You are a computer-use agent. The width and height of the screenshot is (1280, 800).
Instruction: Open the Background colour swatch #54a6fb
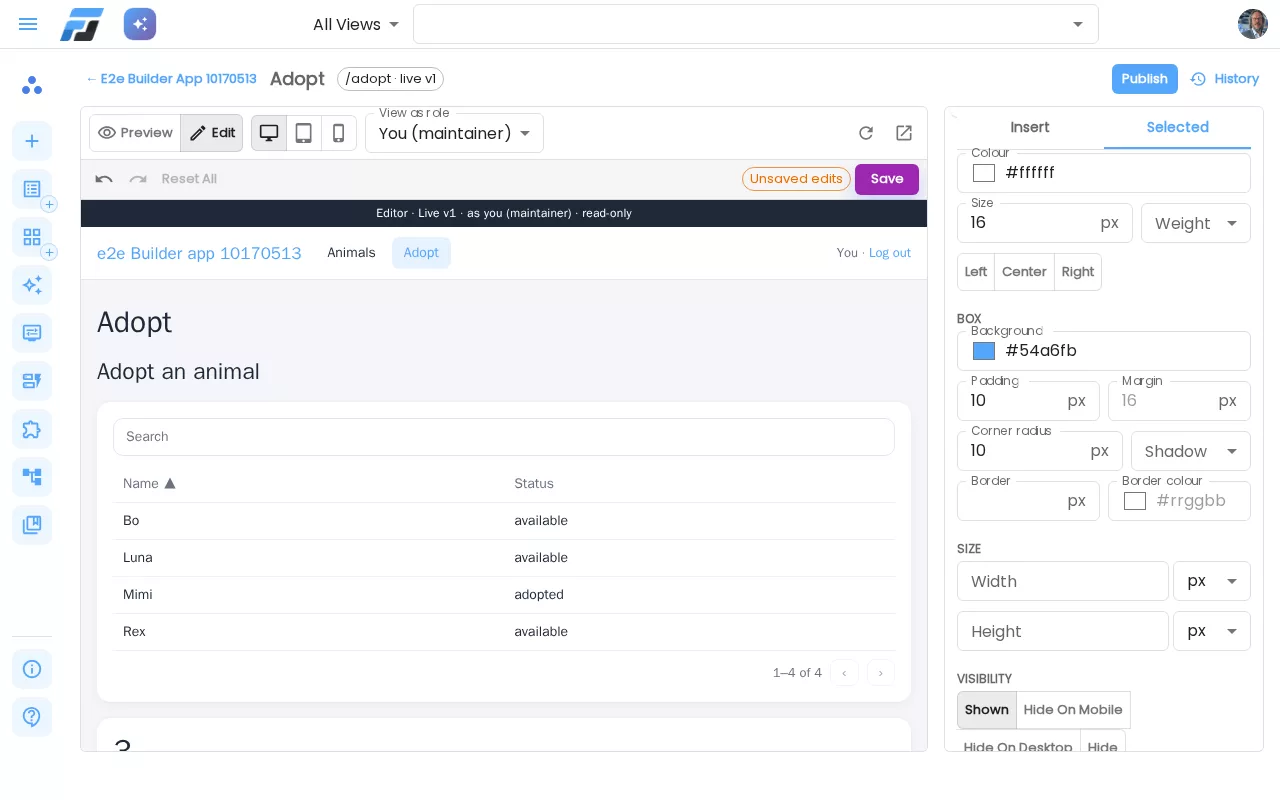[x=984, y=351]
